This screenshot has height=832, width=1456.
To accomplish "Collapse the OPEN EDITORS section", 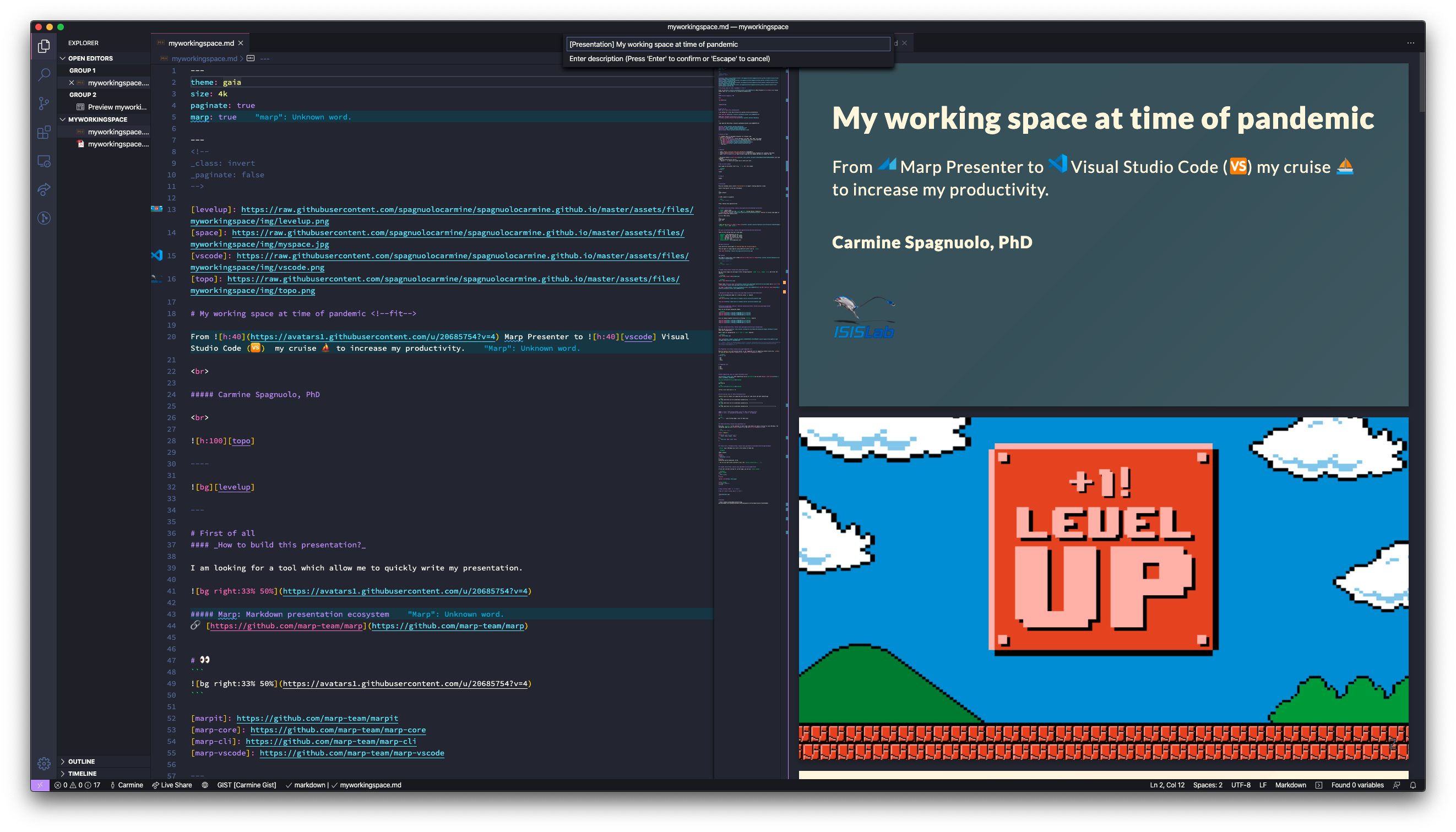I will (90, 58).
